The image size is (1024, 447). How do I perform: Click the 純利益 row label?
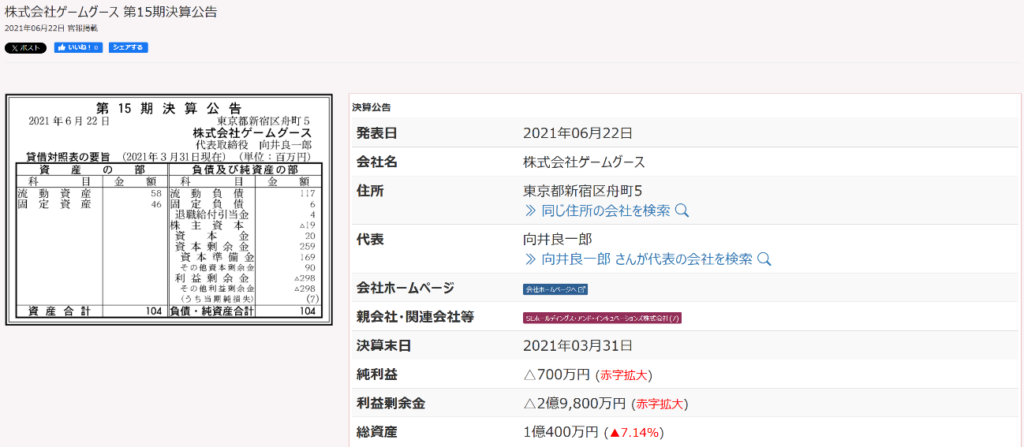(x=376, y=375)
